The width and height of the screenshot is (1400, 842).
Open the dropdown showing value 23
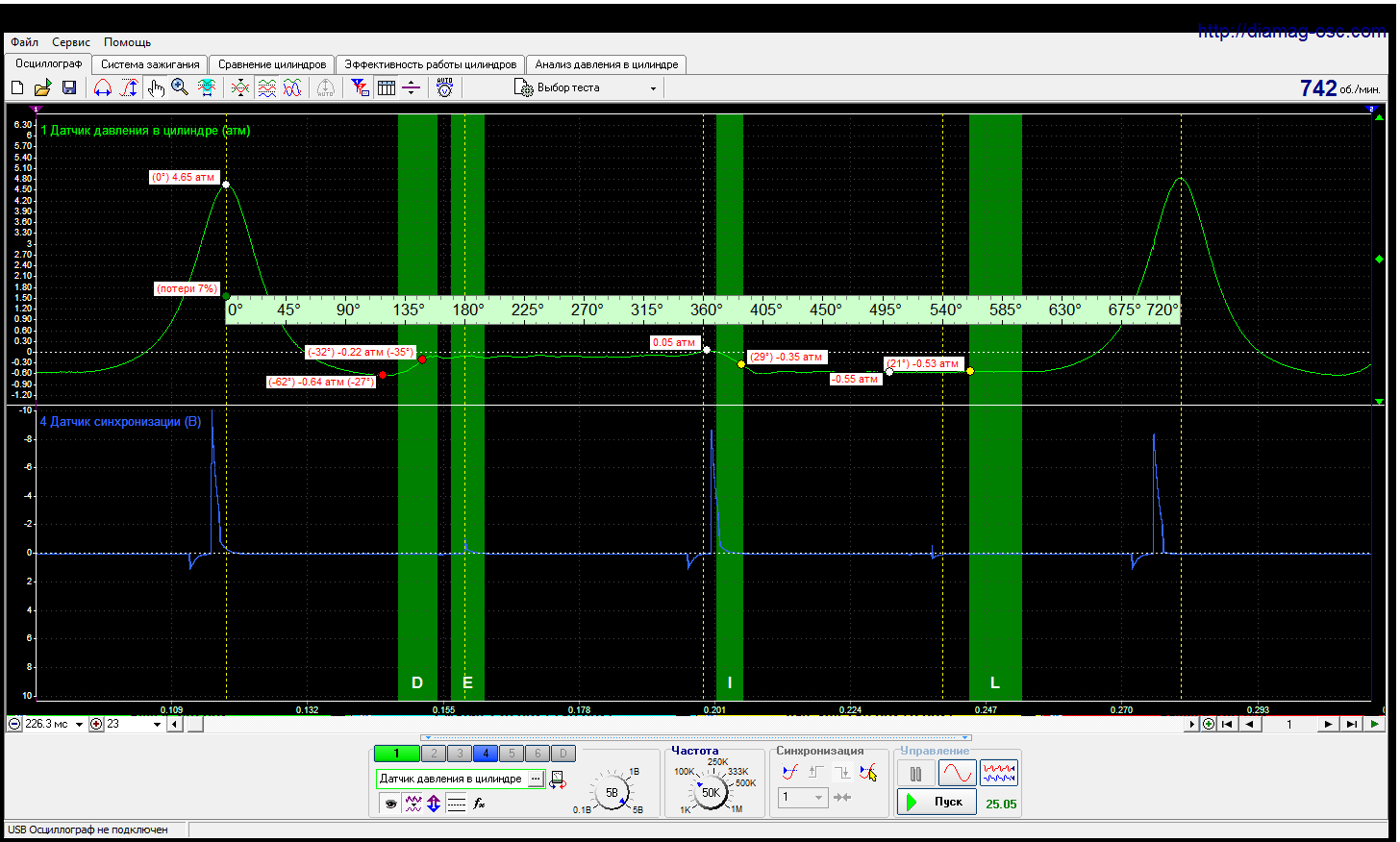click(158, 724)
